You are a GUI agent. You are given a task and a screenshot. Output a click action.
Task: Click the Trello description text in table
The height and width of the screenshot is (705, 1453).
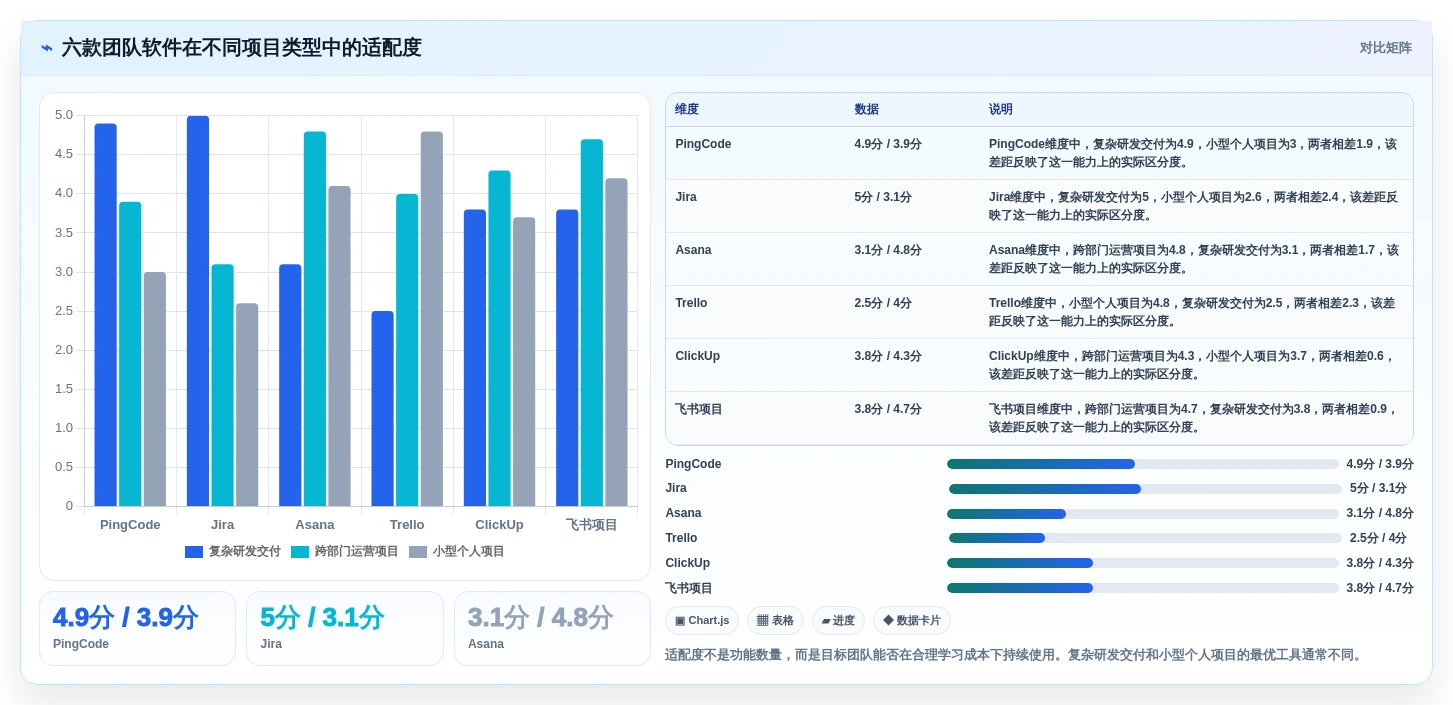click(x=1192, y=312)
